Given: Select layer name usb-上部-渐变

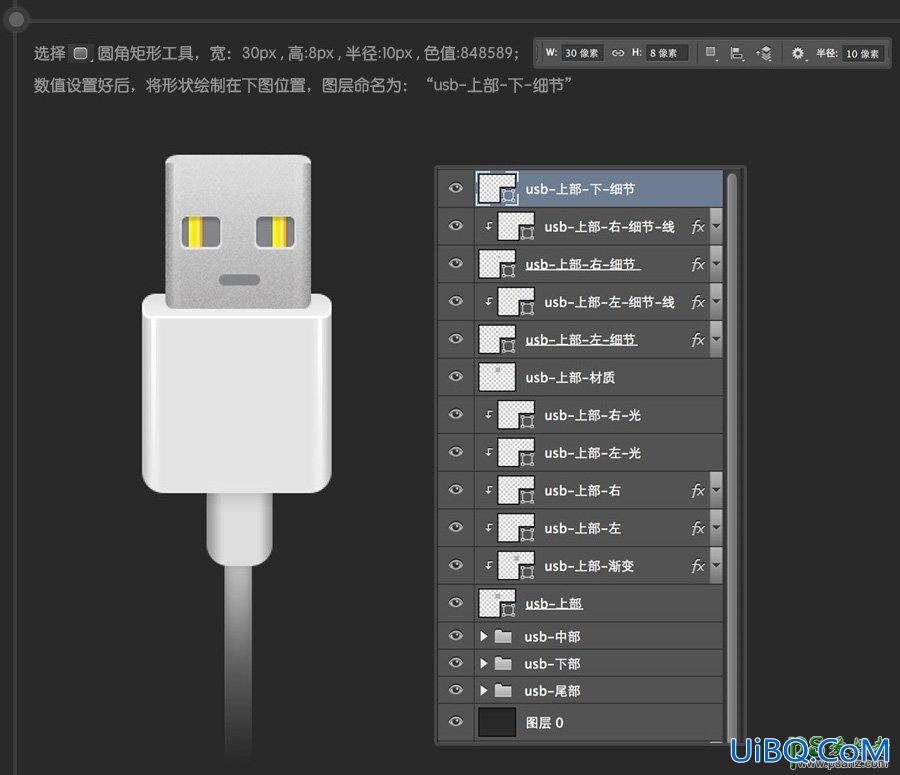Looking at the screenshot, I should (589, 566).
